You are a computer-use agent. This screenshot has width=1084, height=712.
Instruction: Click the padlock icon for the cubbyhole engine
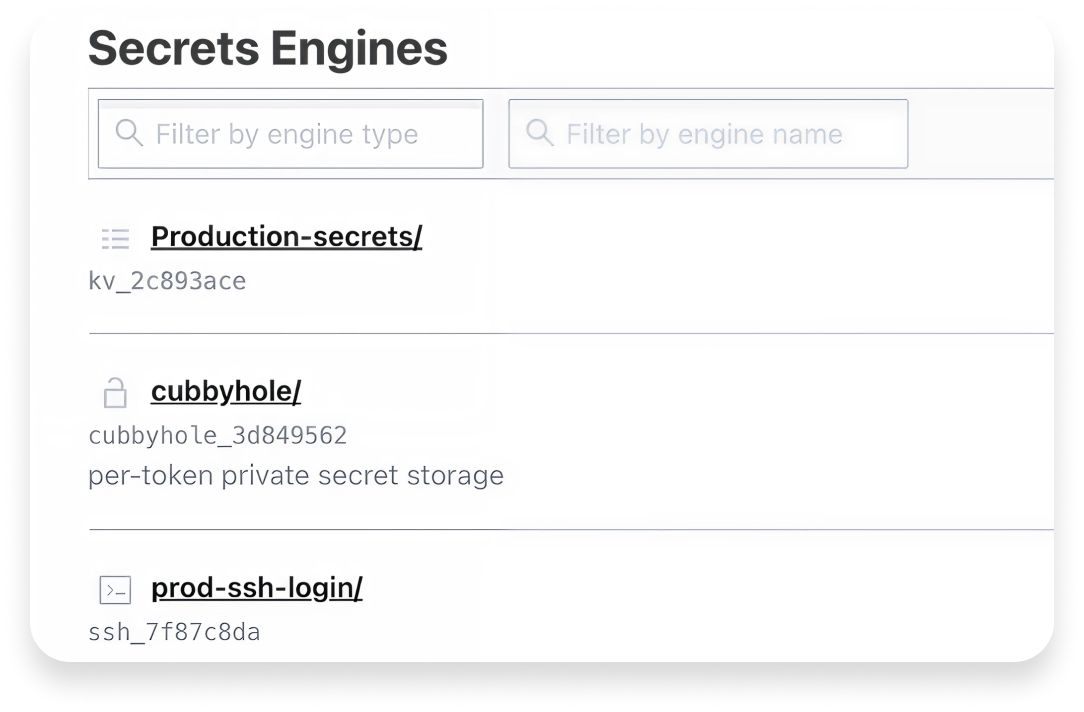pyautogui.click(x=115, y=392)
